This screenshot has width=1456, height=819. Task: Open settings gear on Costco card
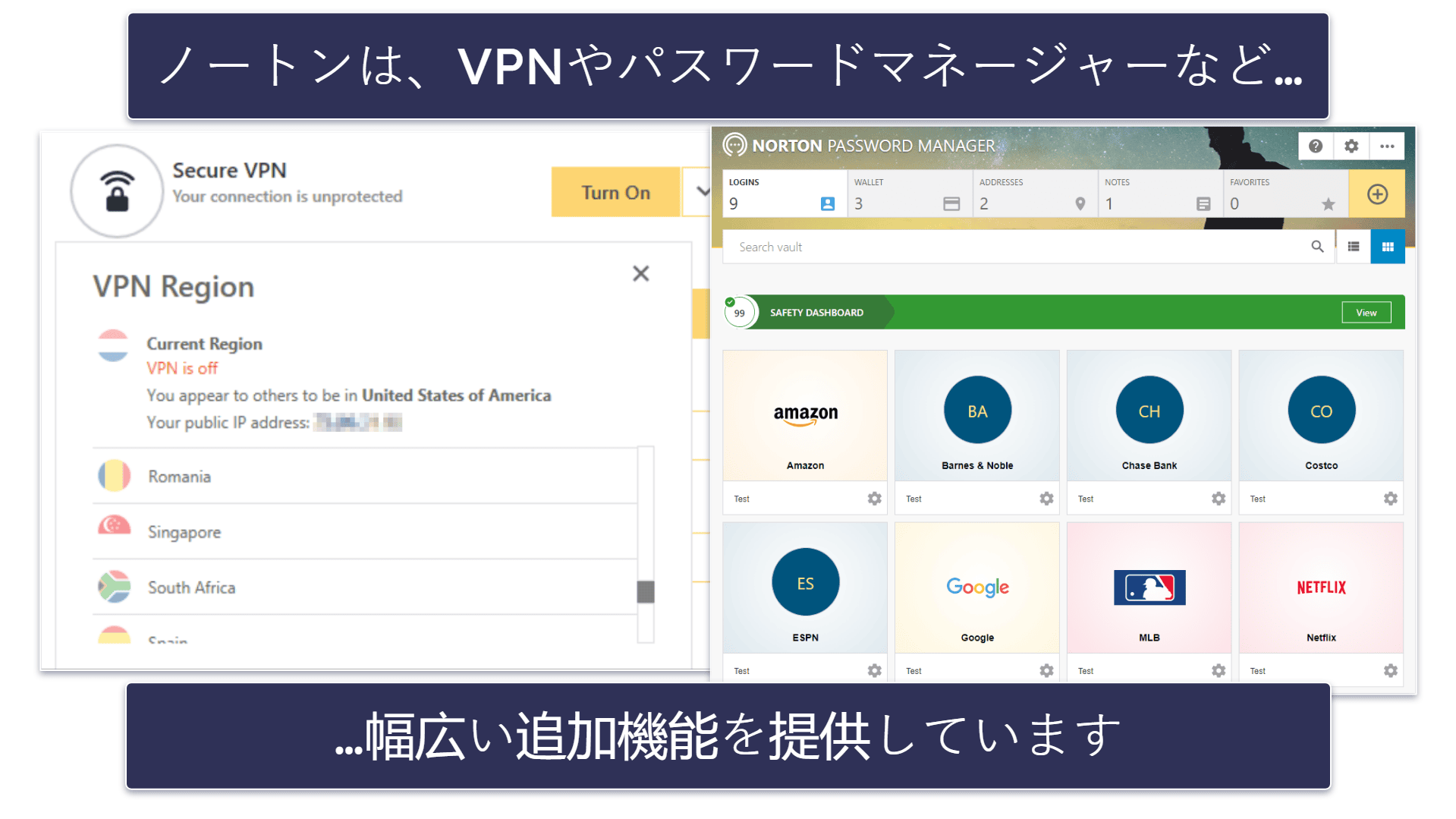tap(1391, 499)
